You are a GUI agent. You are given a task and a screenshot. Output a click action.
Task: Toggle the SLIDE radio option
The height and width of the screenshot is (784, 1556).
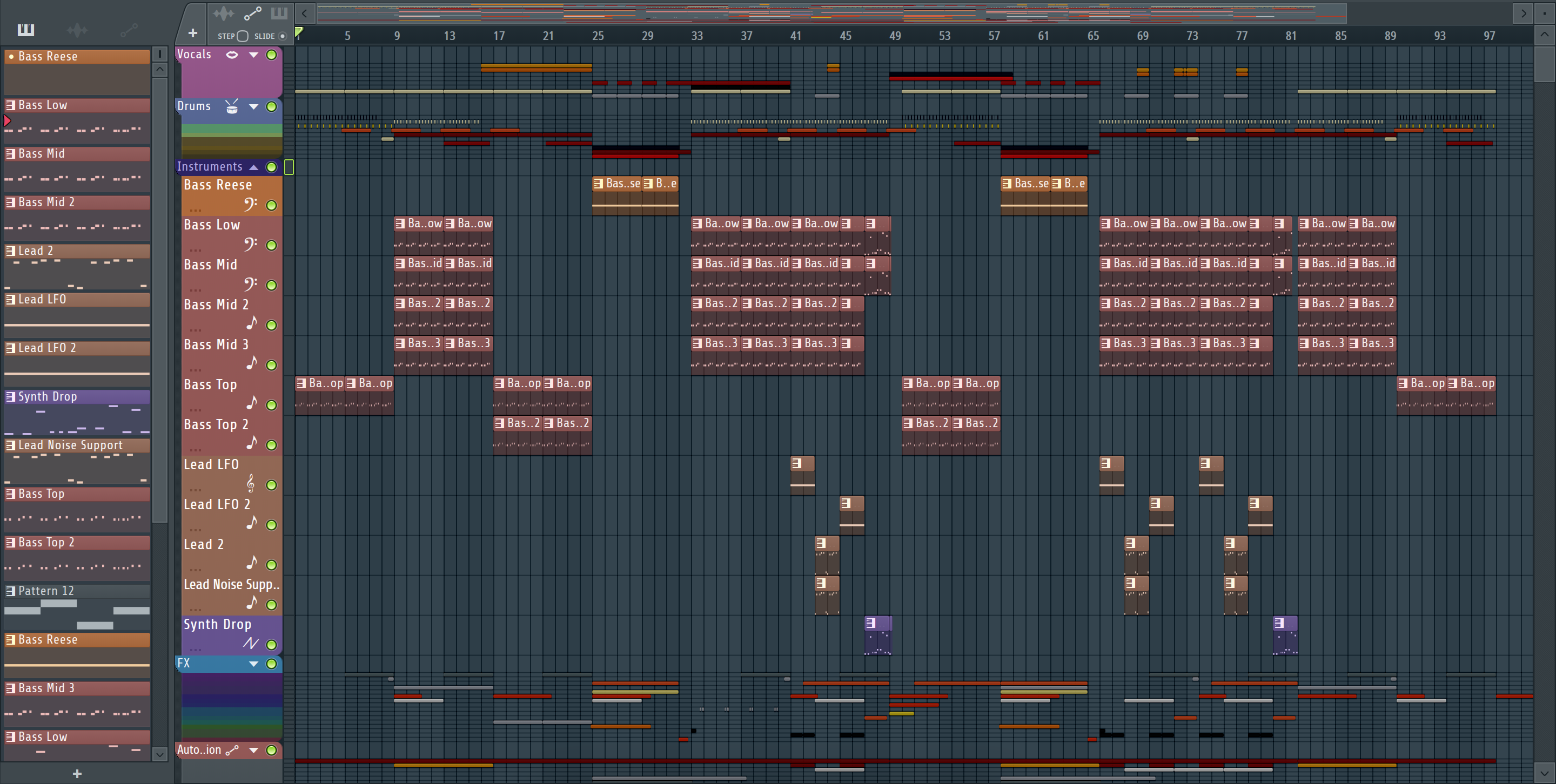tap(282, 36)
